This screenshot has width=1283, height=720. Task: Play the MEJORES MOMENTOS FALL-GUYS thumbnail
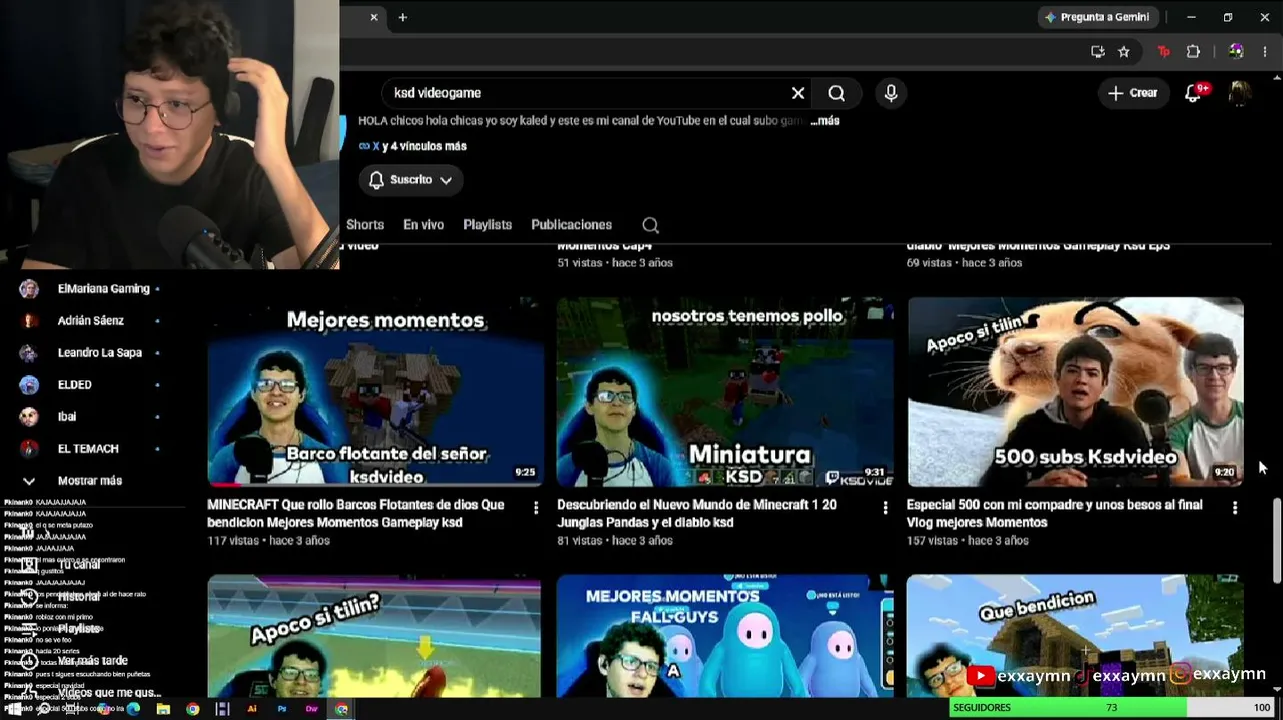pyautogui.click(x=725, y=636)
